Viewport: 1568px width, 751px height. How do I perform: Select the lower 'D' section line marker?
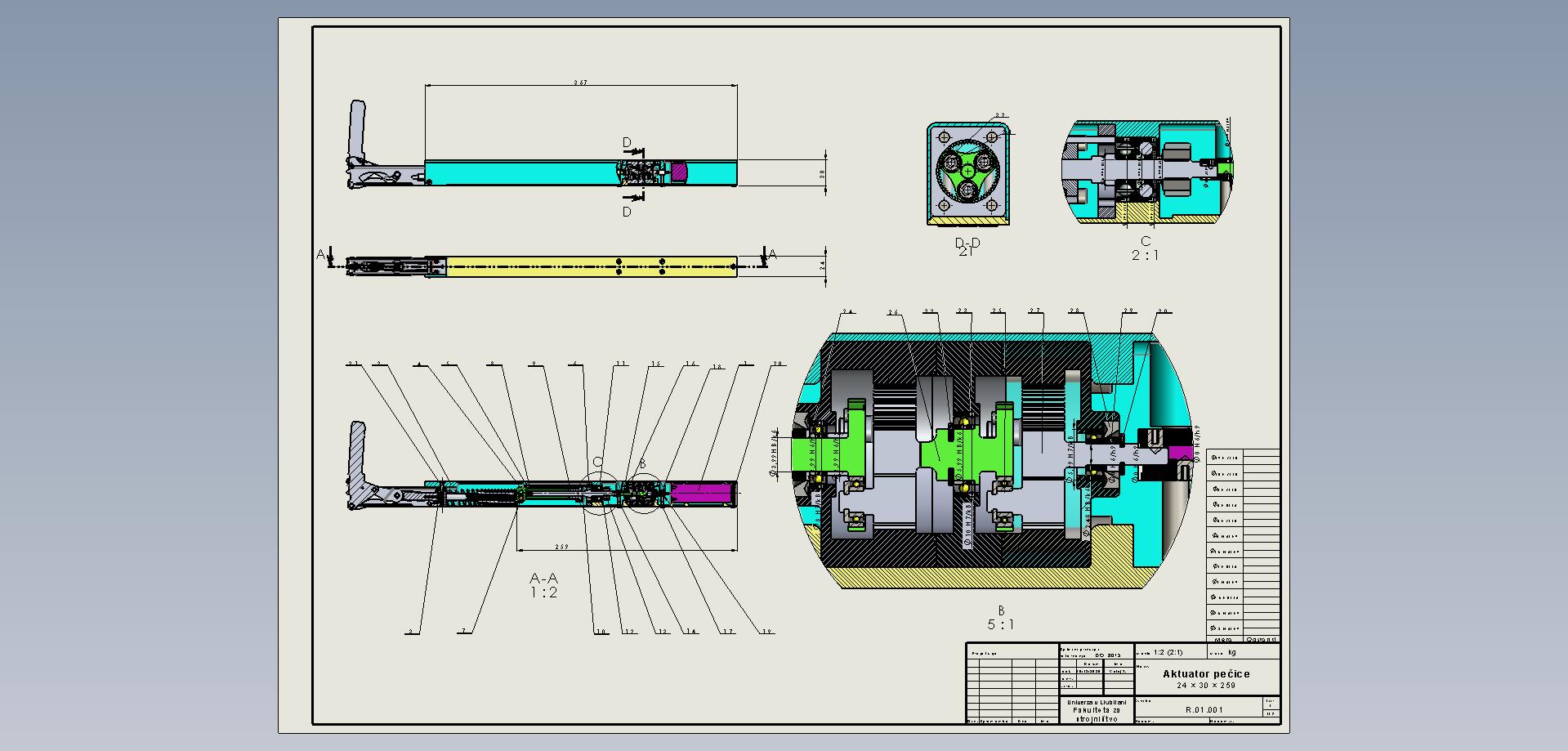pos(627,212)
